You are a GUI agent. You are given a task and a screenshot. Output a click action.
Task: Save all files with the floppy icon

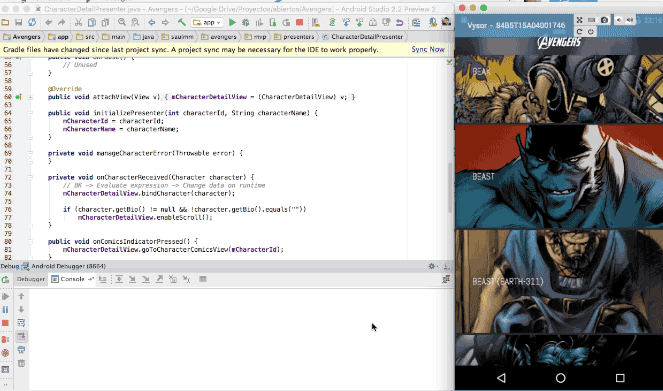[19, 22]
